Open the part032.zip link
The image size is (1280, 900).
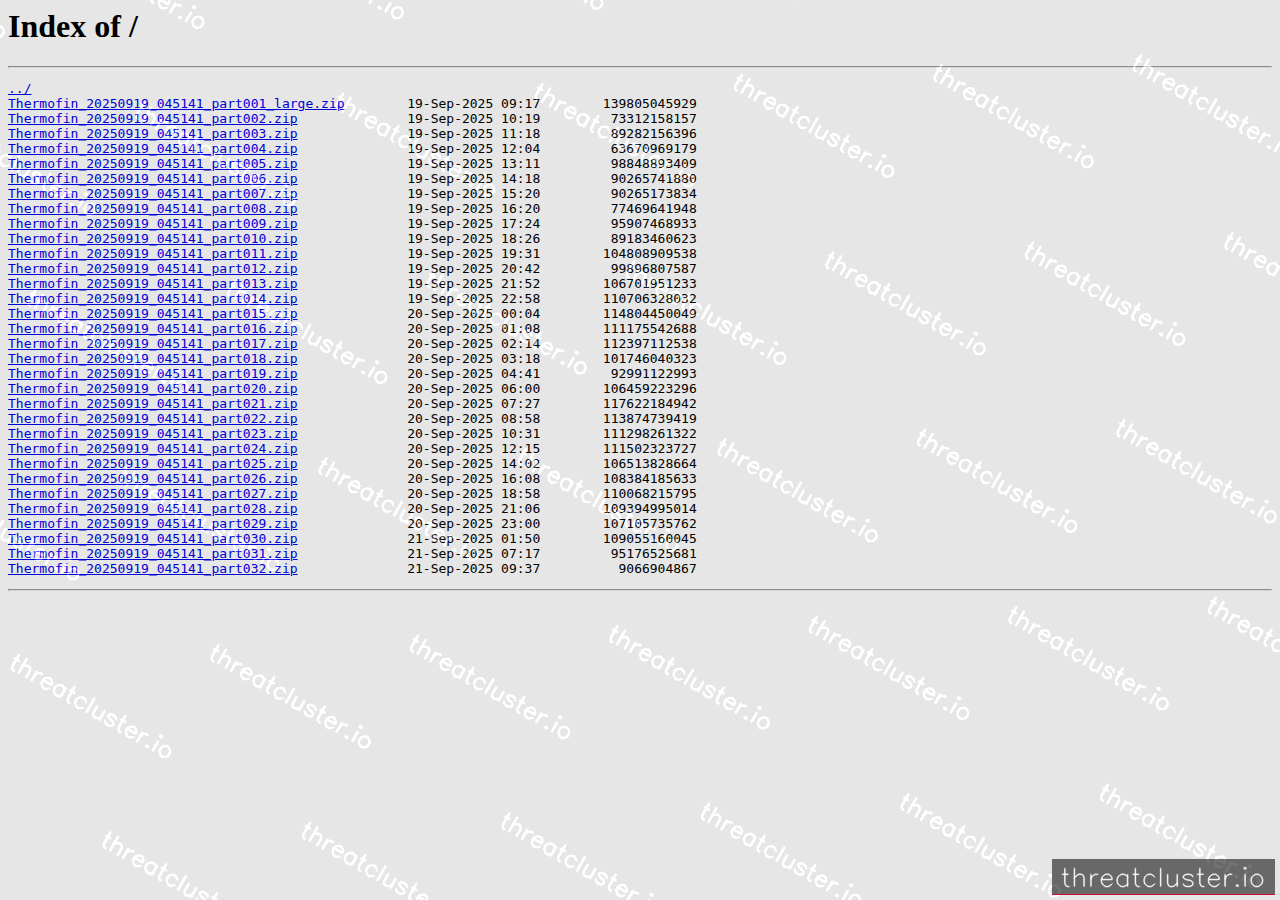pyautogui.click(x=153, y=569)
